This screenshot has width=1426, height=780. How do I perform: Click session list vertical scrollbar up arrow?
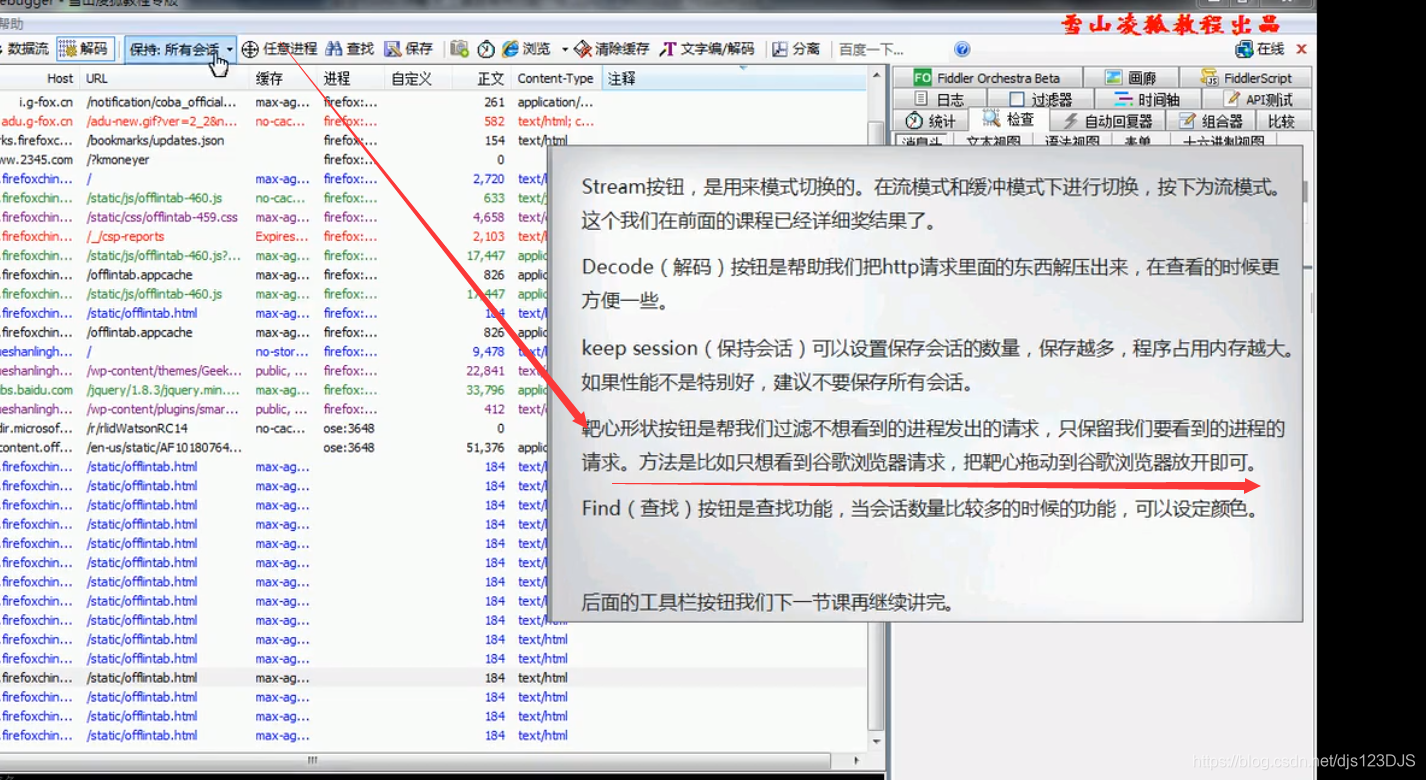877,76
